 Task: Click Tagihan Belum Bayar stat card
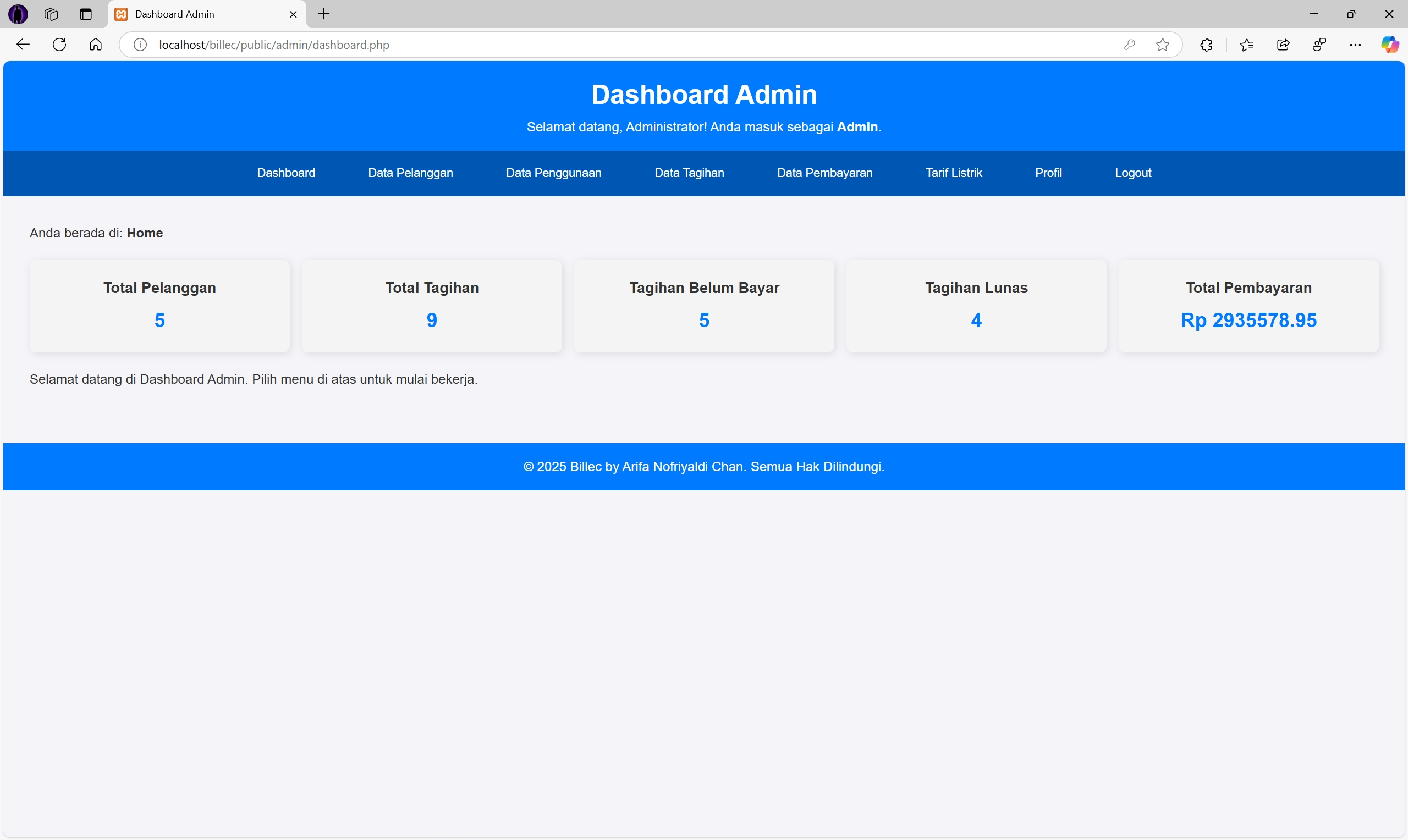tap(703, 305)
